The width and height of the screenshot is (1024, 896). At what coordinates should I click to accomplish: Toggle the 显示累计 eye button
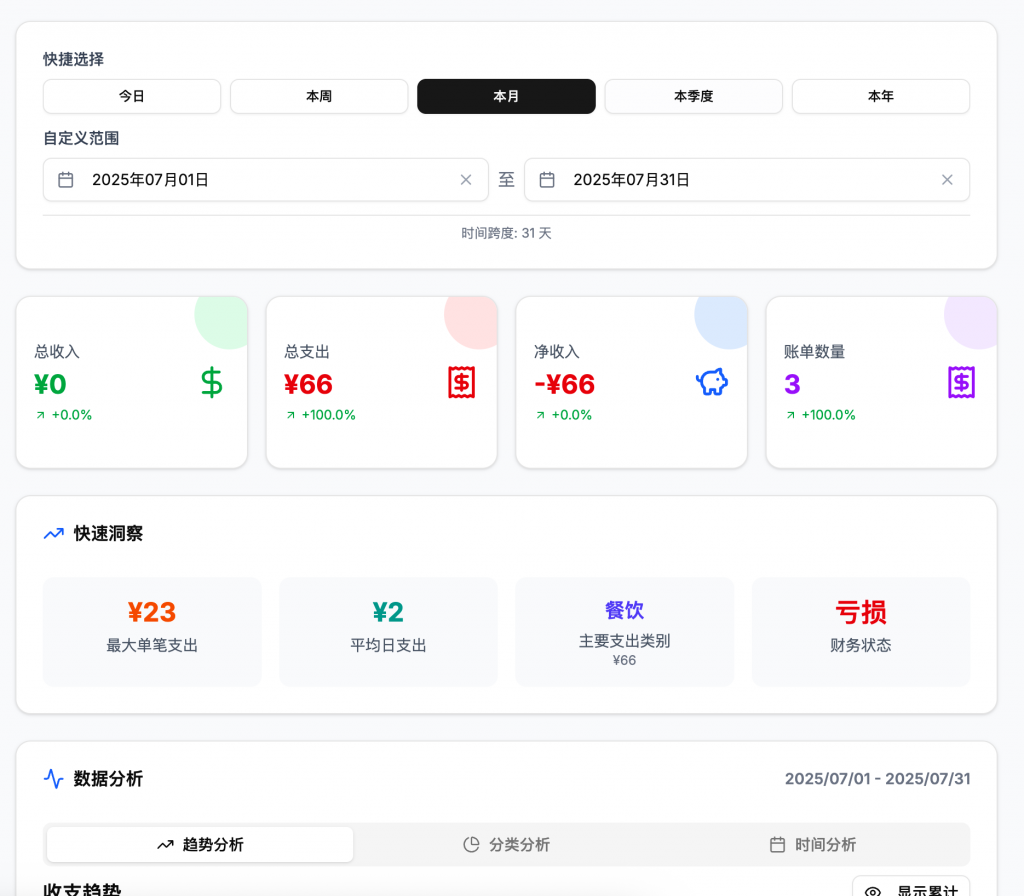pos(911,887)
